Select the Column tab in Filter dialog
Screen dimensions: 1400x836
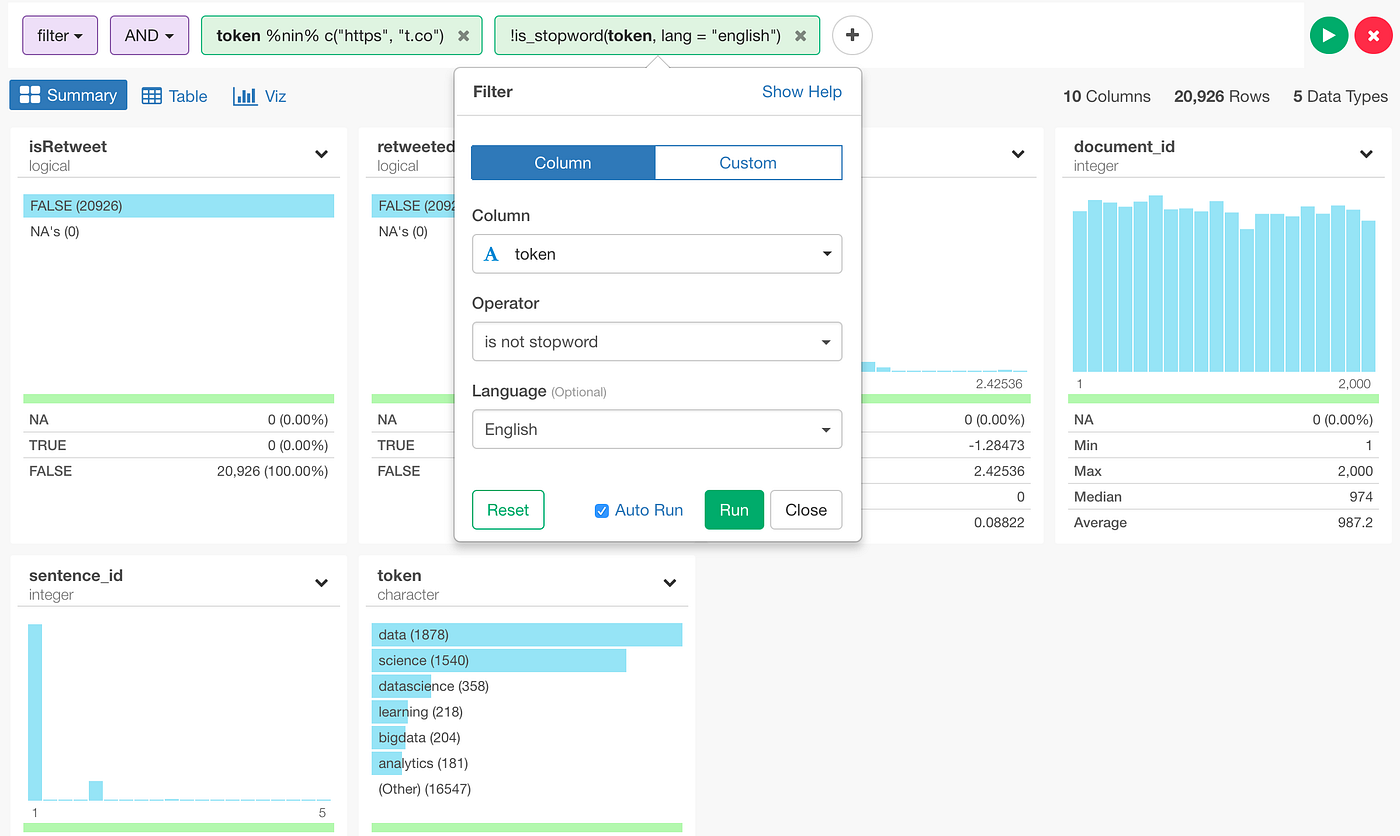563,162
